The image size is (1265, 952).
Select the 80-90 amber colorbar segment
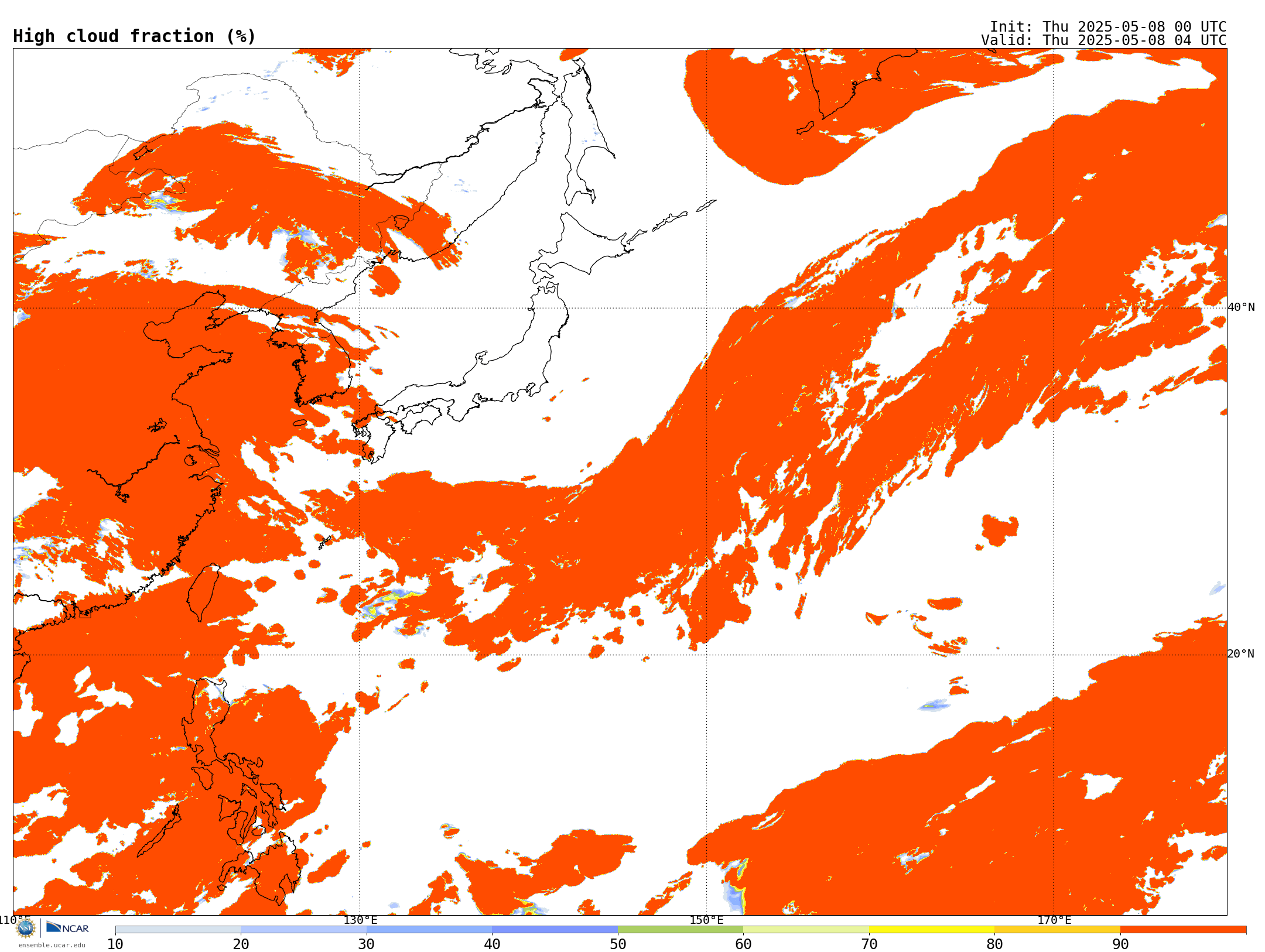(x=1057, y=930)
